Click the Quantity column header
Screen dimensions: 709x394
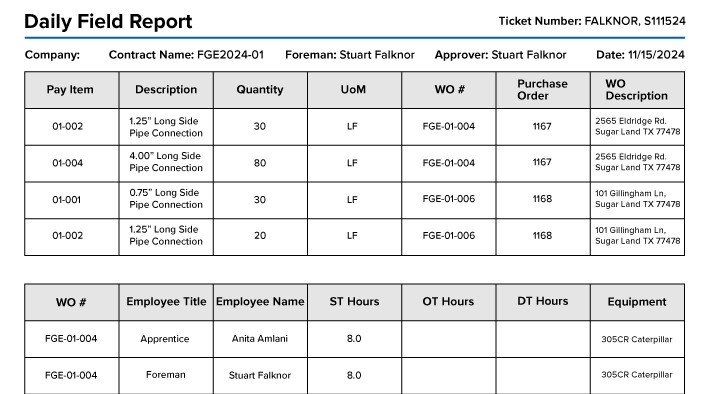pyautogui.click(x=260, y=90)
